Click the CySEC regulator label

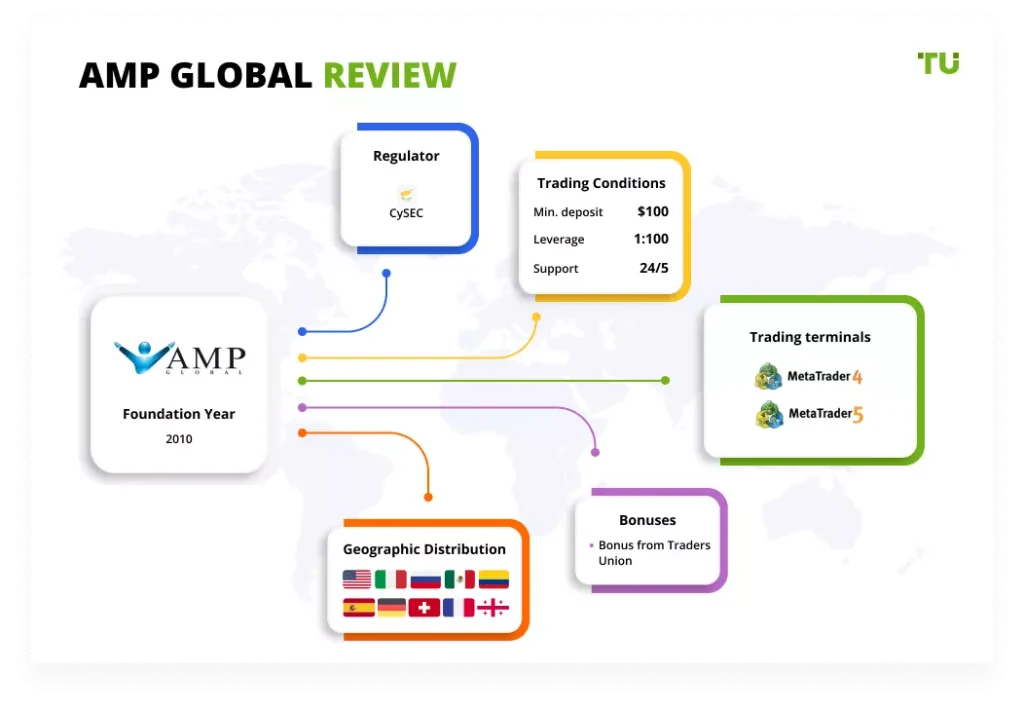pos(406,213)
